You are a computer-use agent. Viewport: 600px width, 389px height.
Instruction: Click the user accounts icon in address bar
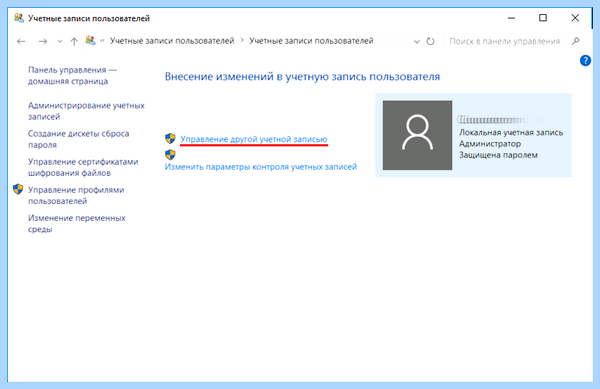(90, 40)
